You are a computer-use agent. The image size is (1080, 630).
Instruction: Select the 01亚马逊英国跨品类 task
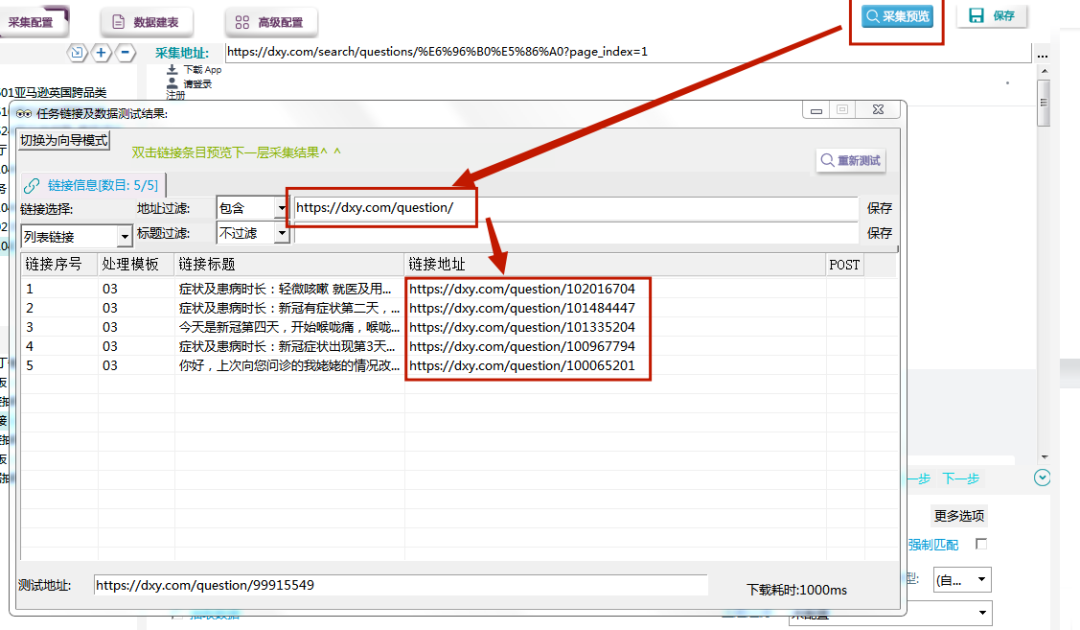(x=54, y=92)
